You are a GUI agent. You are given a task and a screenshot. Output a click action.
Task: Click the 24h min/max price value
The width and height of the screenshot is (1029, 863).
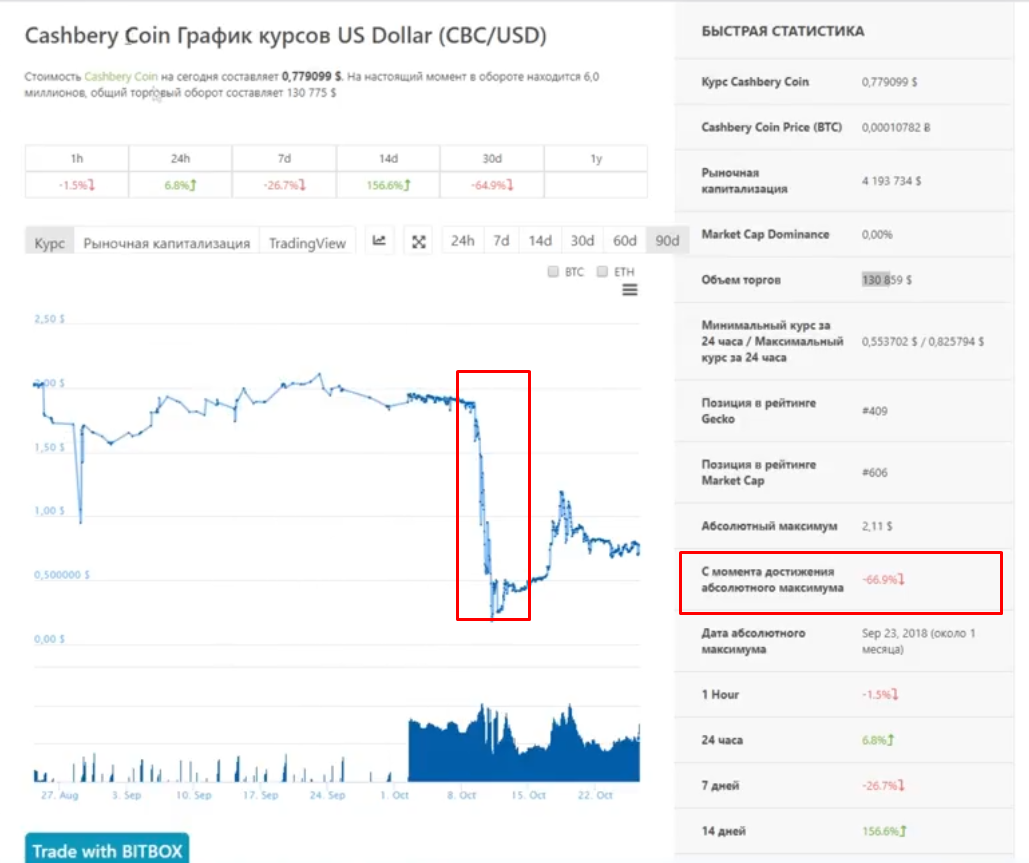[923, 342]
